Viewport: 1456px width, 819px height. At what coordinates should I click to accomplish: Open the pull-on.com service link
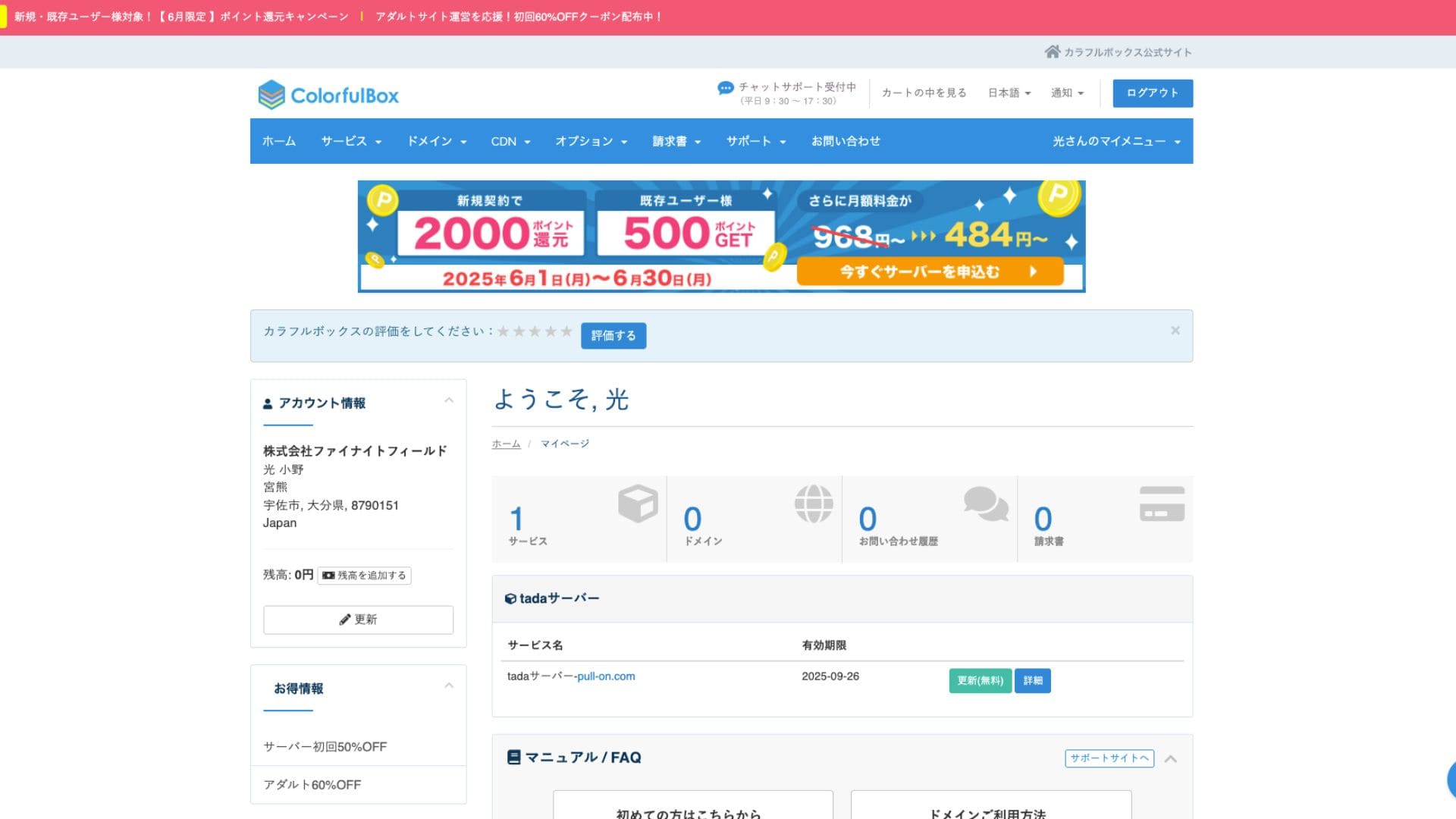(x=606, y=676)
